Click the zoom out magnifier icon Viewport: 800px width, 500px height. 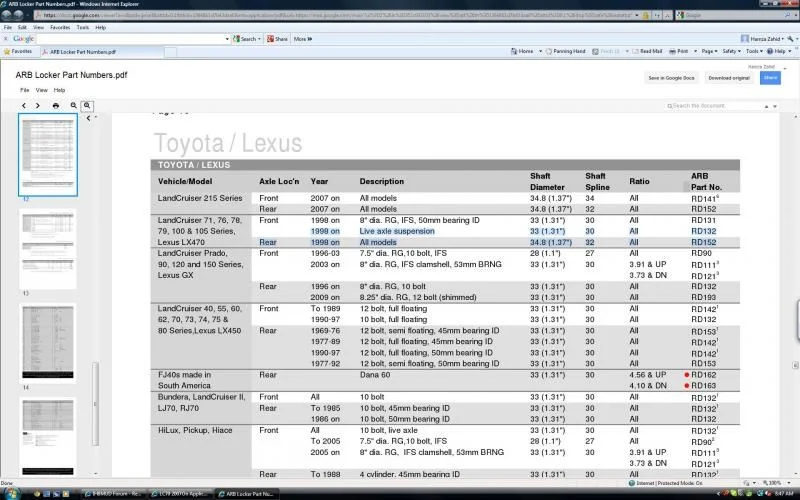click(x=73, y=106)
